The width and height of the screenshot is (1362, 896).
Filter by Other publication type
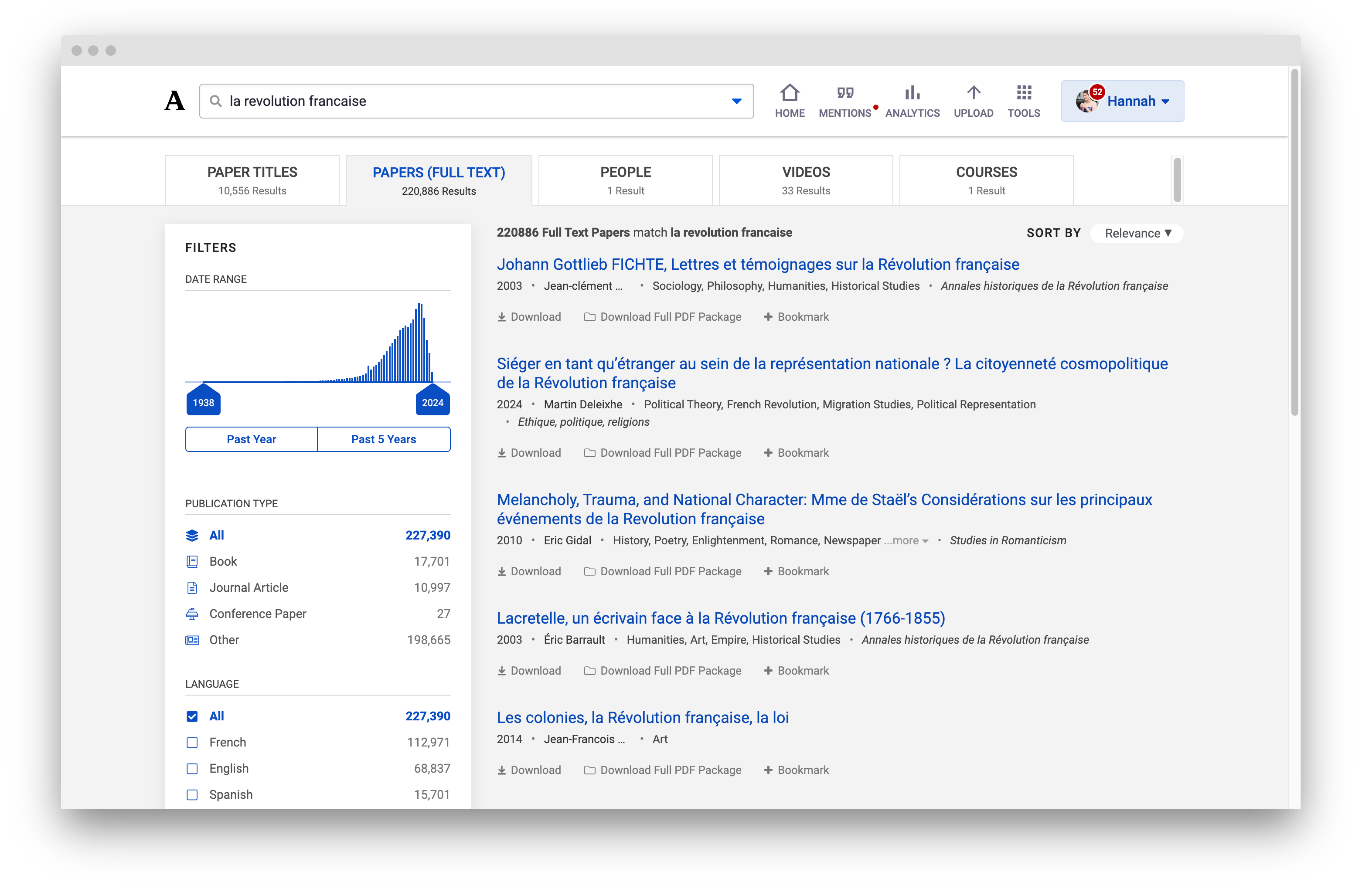point(317,640)
